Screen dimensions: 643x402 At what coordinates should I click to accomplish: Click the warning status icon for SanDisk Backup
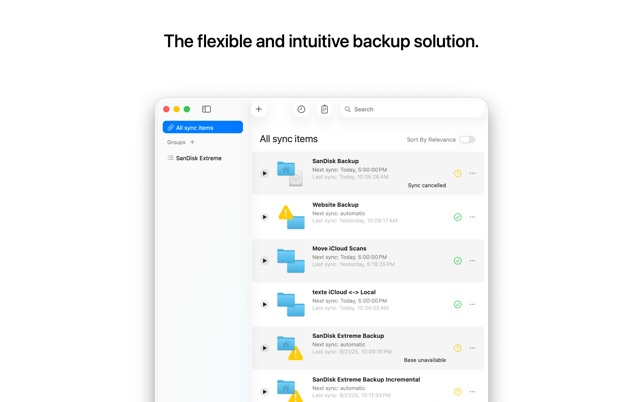click(x=458, y=173)
